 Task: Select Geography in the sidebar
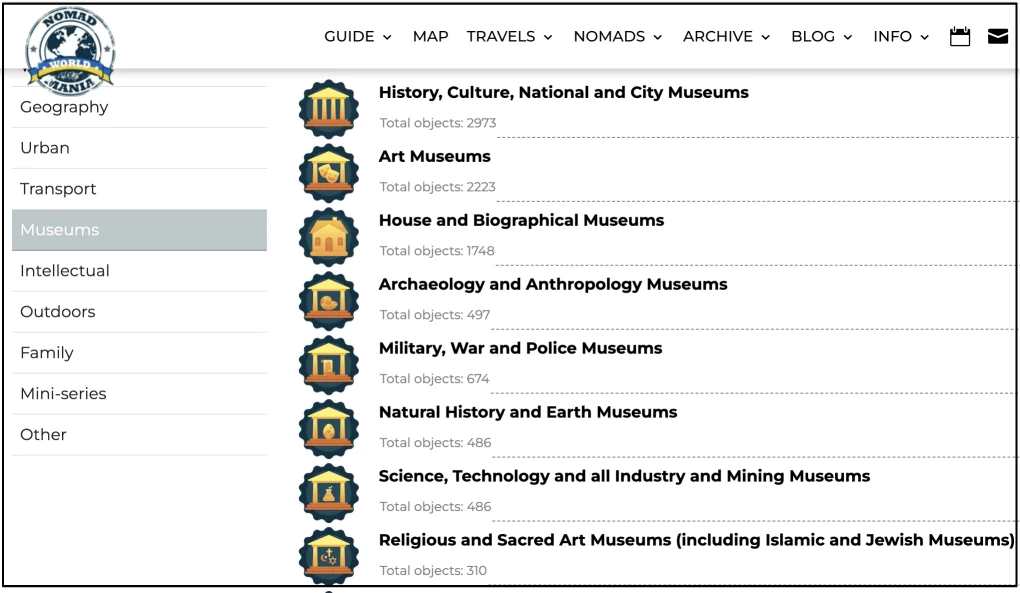tap(64, 107)
